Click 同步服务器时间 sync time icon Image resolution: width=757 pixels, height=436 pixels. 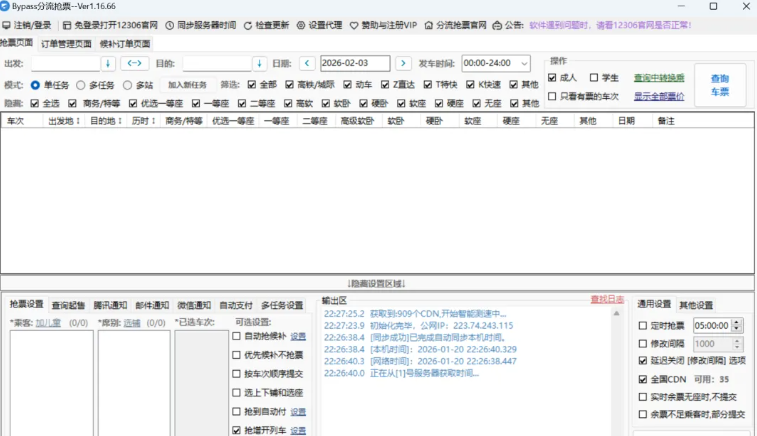tap(169, 25)
